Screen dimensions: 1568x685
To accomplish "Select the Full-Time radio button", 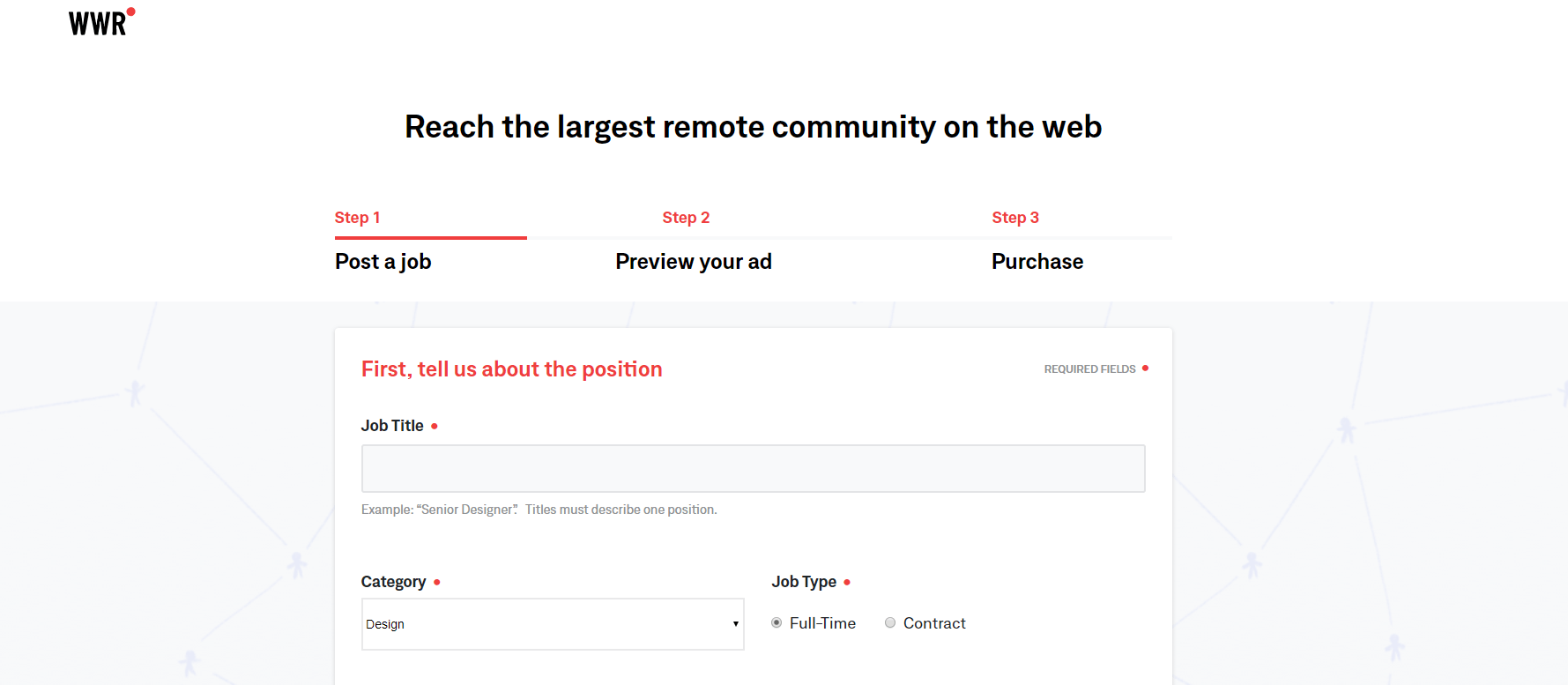I will click(777, 622).
